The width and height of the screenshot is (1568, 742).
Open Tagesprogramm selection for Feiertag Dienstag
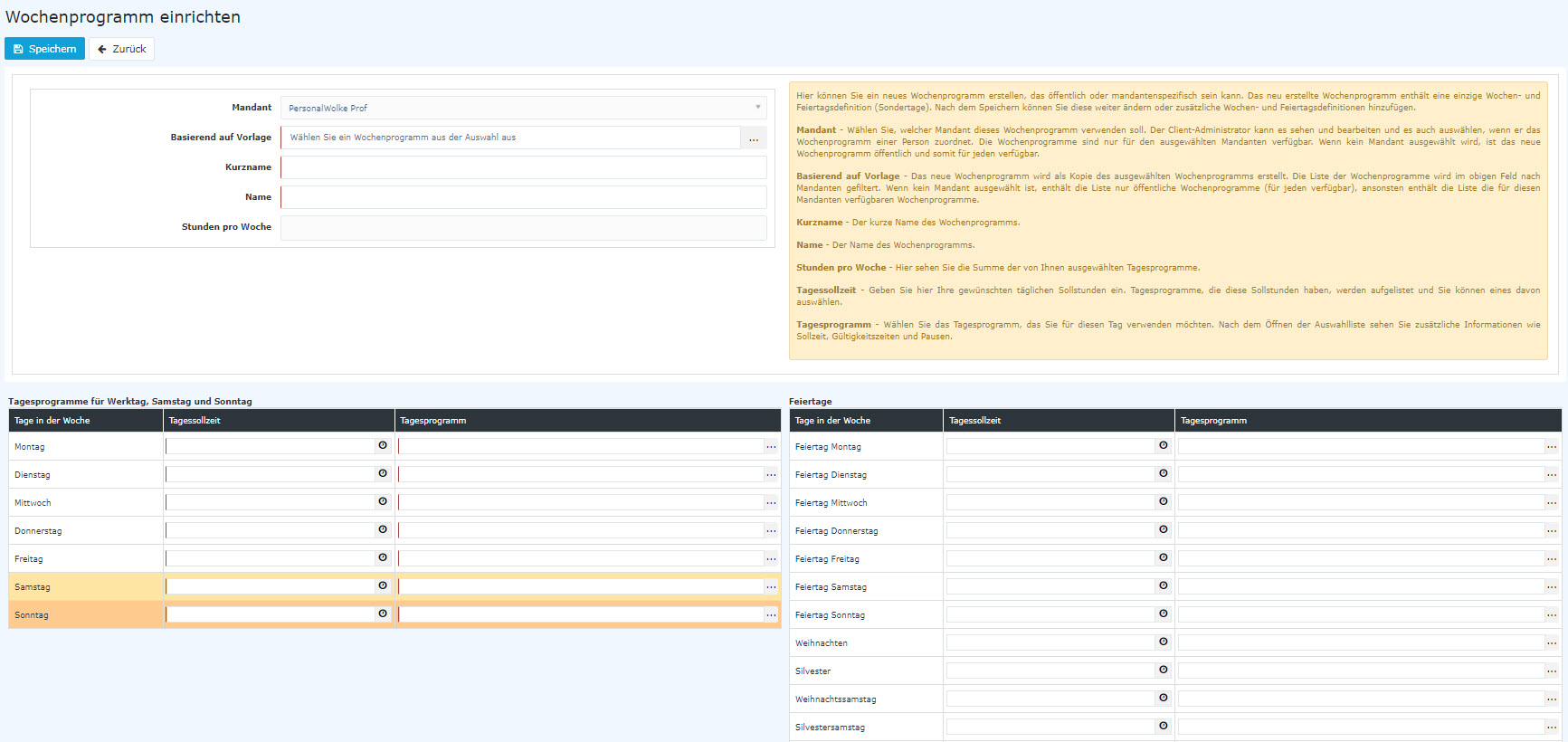click(x=1552, y=474)
